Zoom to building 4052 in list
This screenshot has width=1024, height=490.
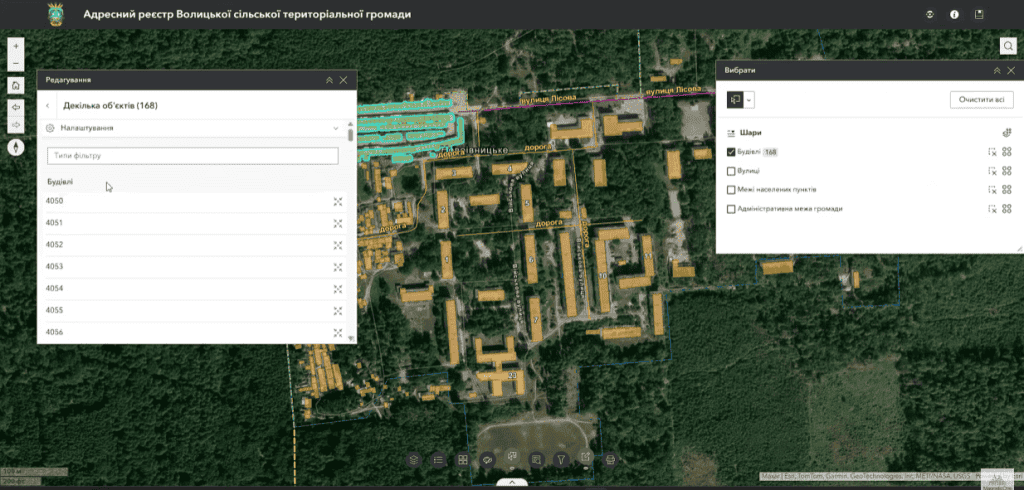[x=338, y=245]
